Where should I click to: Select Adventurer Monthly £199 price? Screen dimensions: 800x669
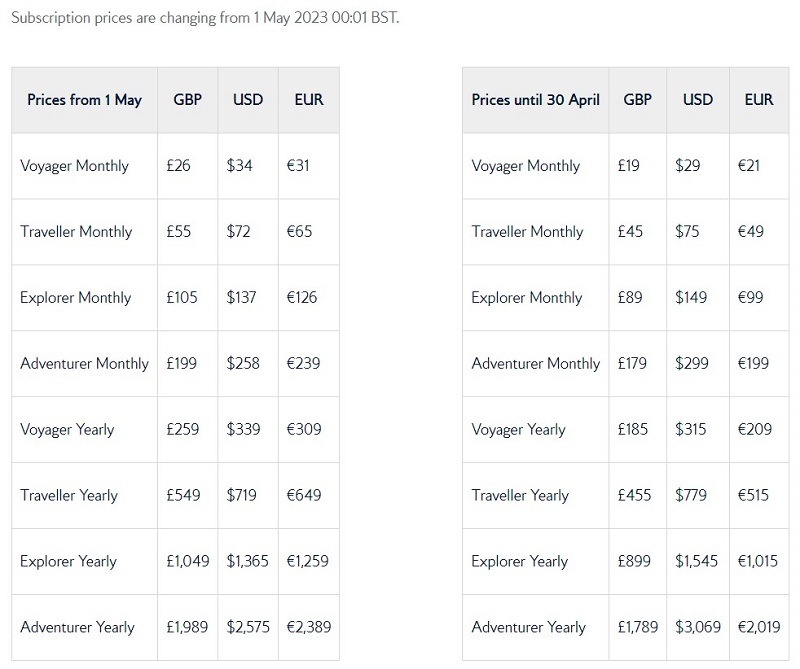(182, 363)
